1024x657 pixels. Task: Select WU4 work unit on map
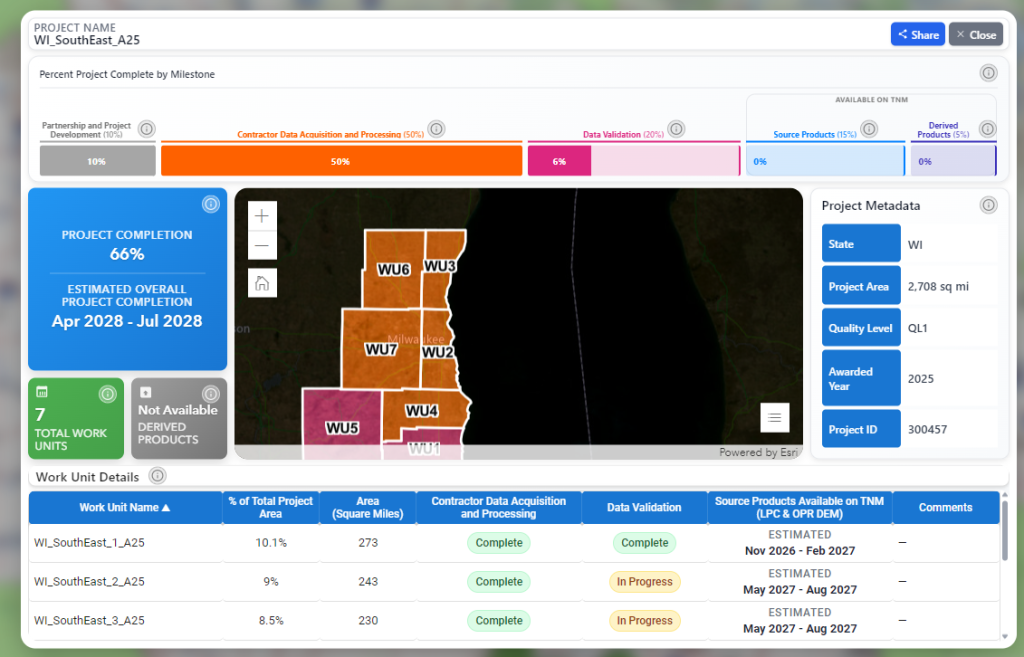(x=422, y=411)
